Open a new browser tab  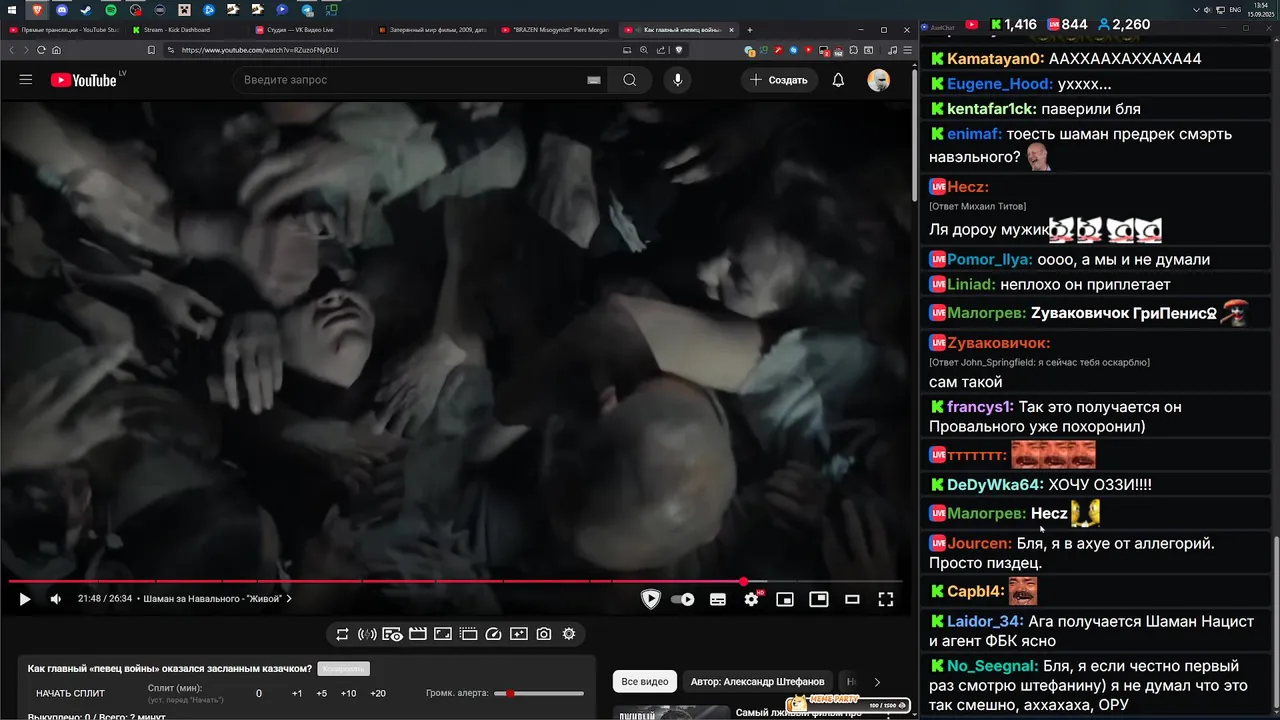pyautogui.click(x=750, y=30)
